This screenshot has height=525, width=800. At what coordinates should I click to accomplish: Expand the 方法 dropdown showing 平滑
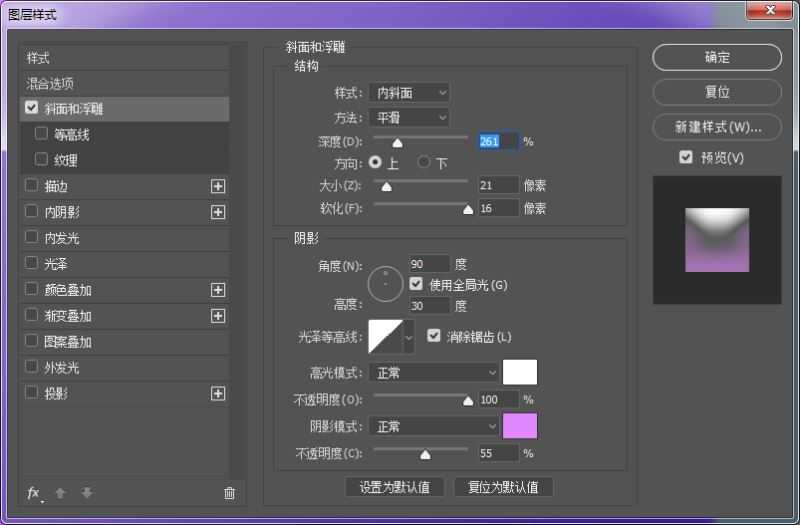(x=409, y=118)
